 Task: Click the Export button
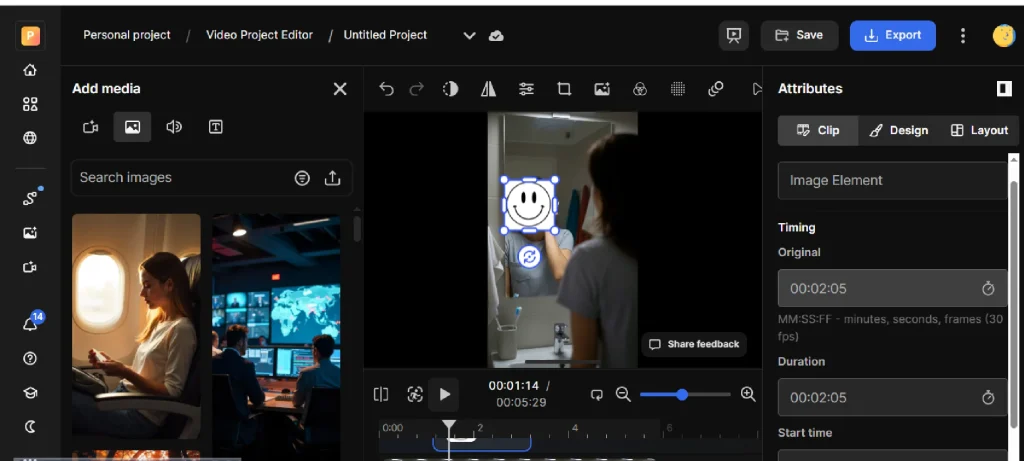tap(892, 35)
